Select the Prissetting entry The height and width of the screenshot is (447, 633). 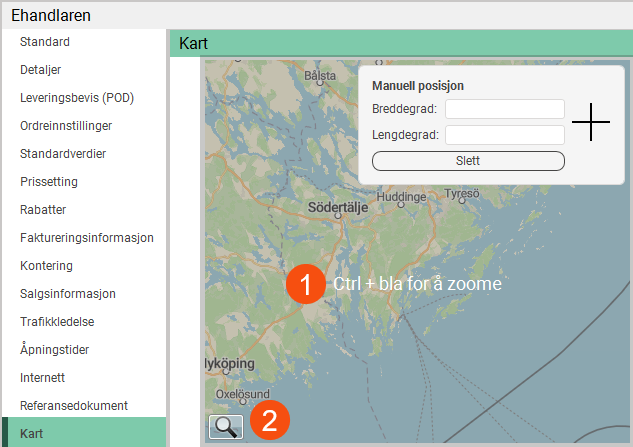pos(48,182)
